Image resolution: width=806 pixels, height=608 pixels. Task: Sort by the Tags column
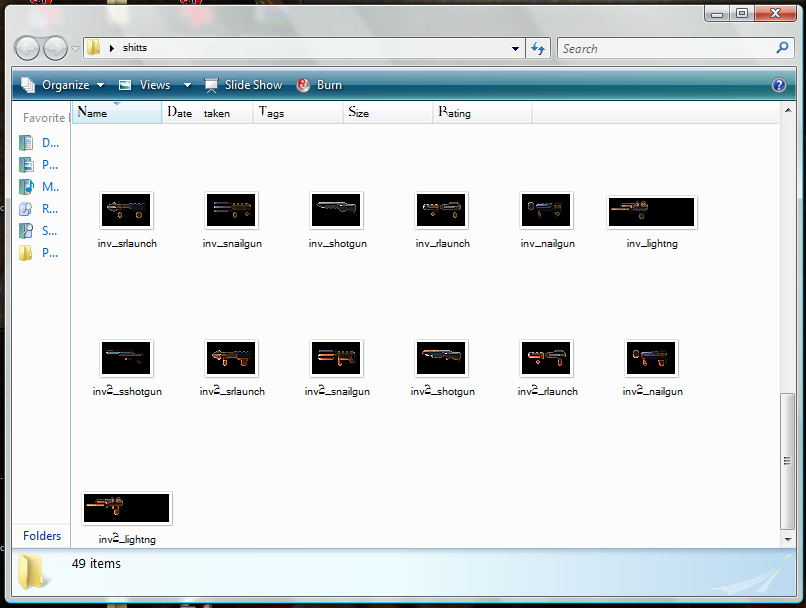(298, 113)
